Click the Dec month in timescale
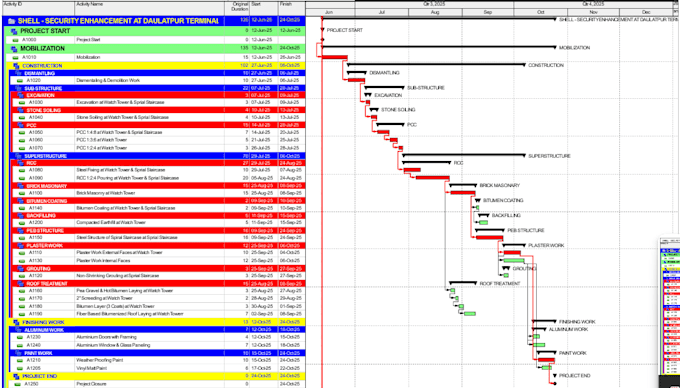Viewport: 680px width, 388px height. coord(646,13)
